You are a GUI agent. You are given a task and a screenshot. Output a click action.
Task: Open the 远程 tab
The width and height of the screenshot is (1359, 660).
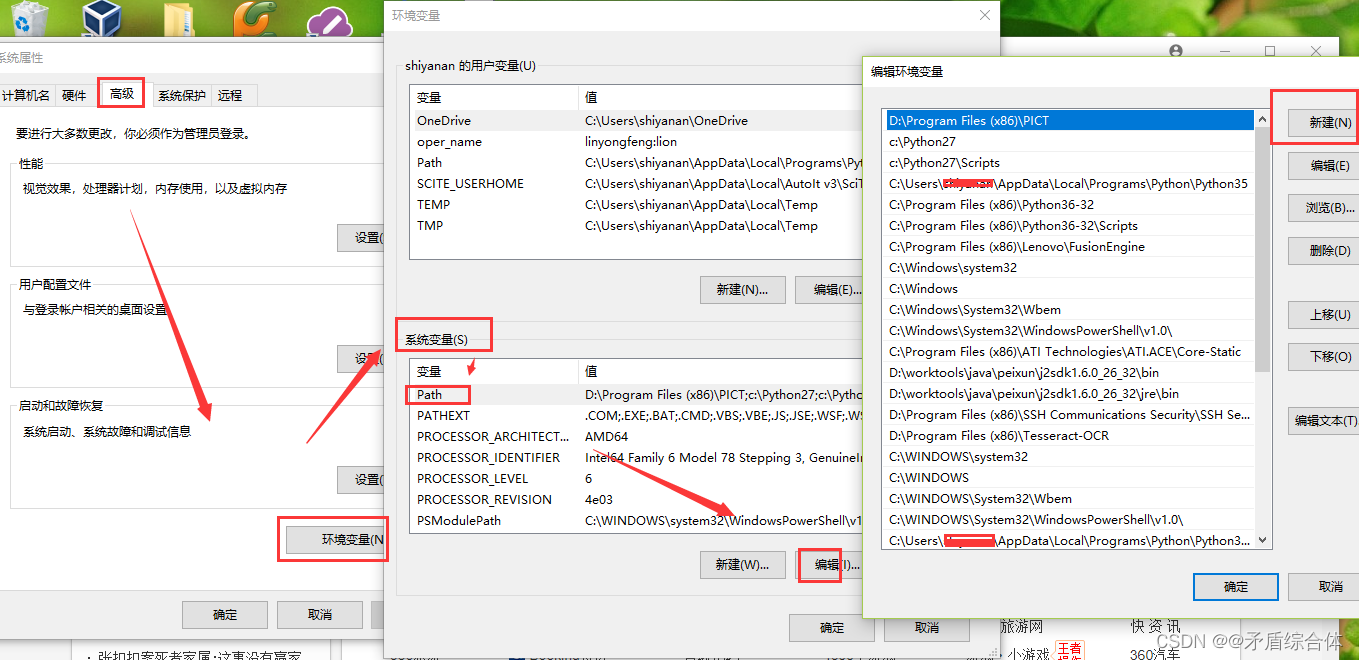click(x=230, y=95)
